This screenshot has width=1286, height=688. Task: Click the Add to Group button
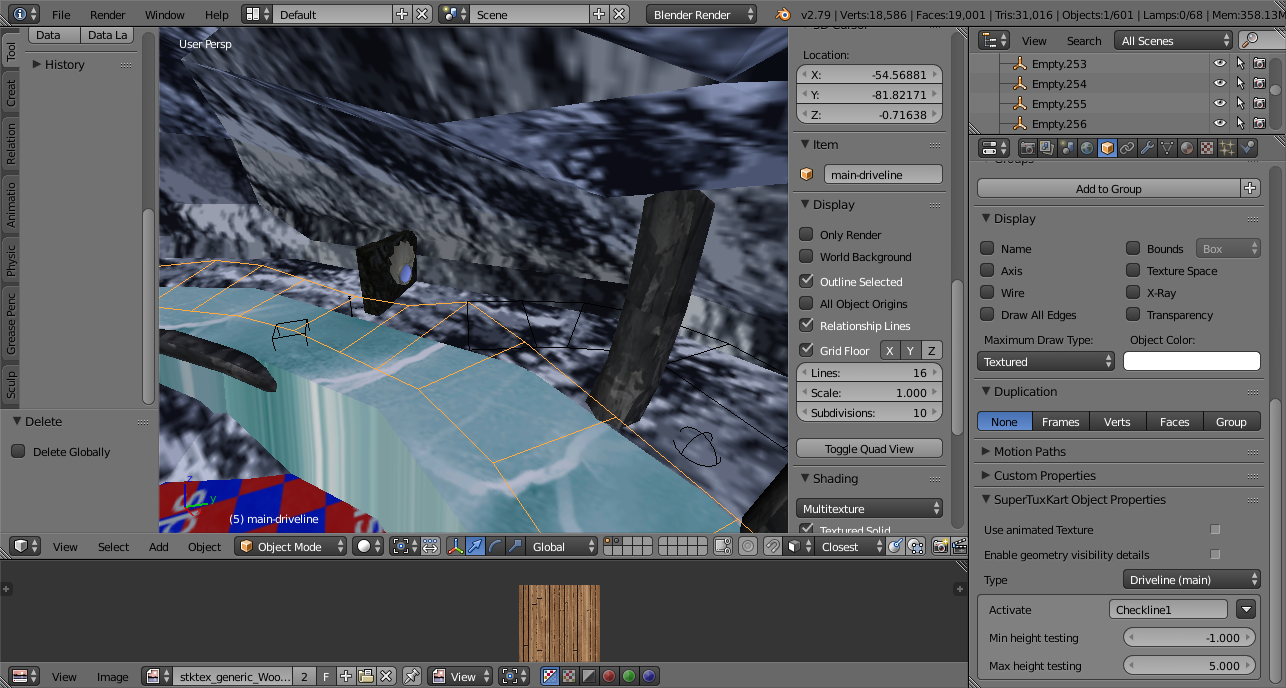point(1108,189)
